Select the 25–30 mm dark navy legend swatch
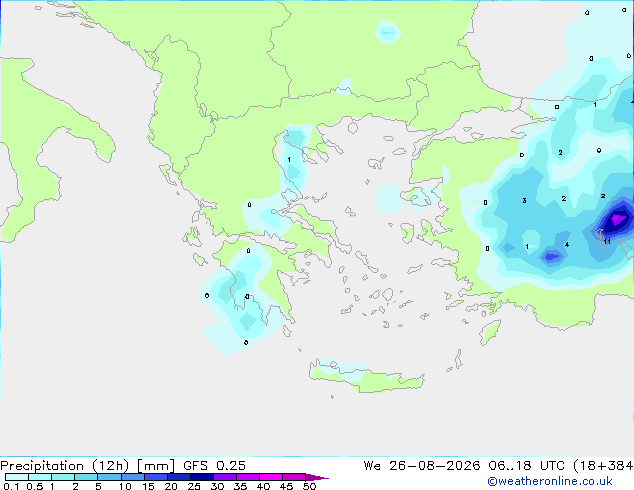The image size is (634, 490). click(x=201, y=477)
